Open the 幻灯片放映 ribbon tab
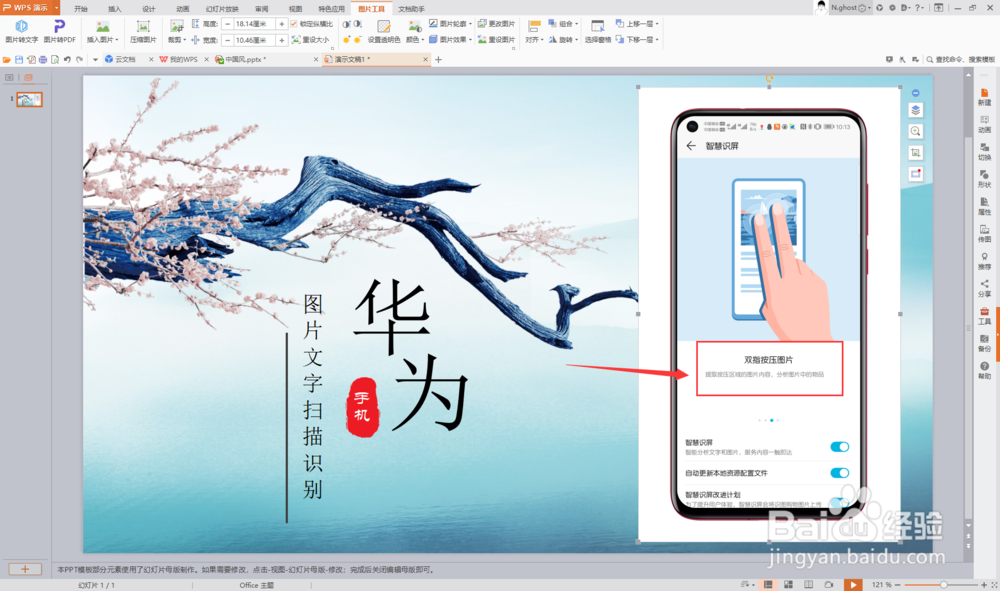The width and height of the screenshot is (1000, 591). click(x=222, y=9)
